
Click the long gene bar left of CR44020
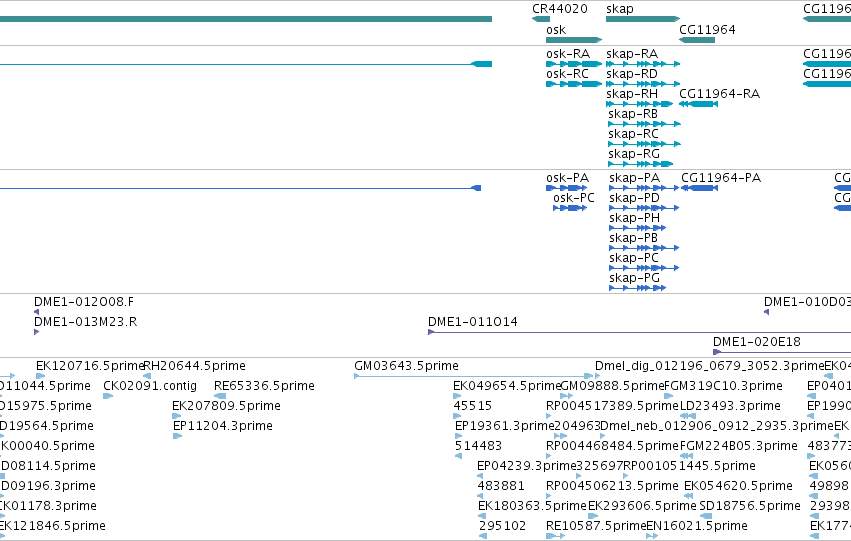pos(246,19)
